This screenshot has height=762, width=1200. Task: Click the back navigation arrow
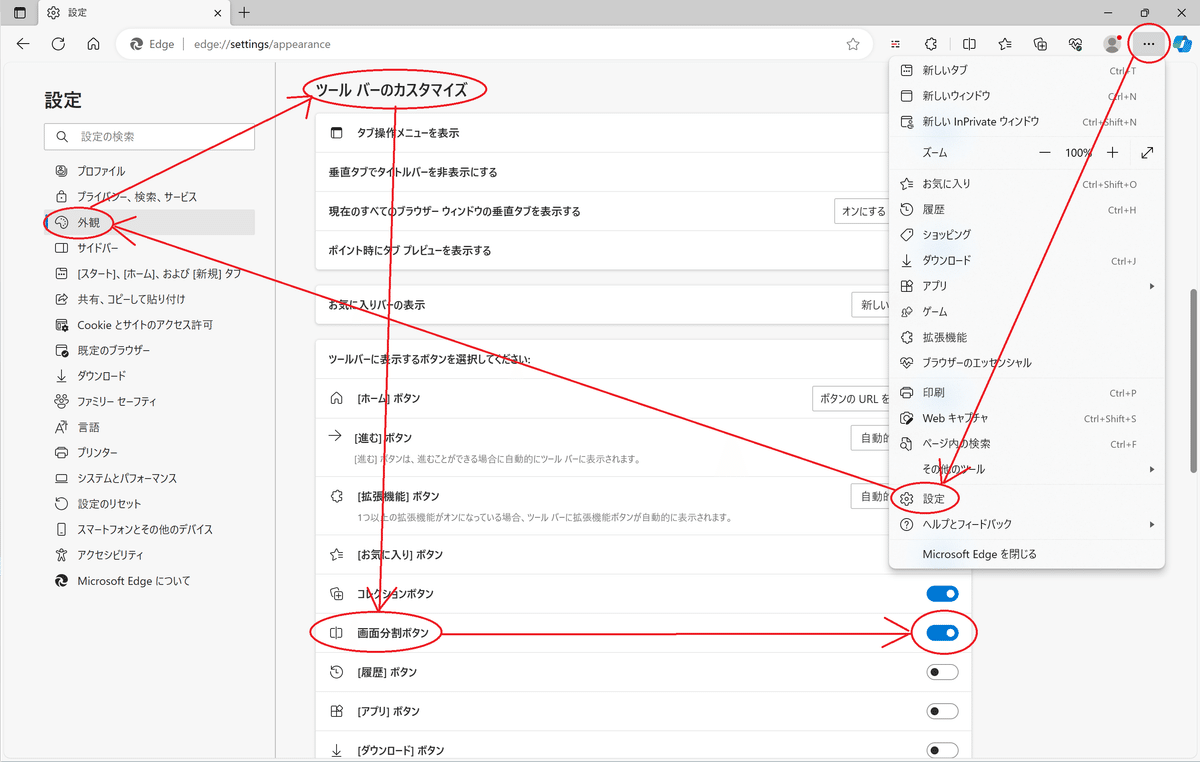click(23, 44)
